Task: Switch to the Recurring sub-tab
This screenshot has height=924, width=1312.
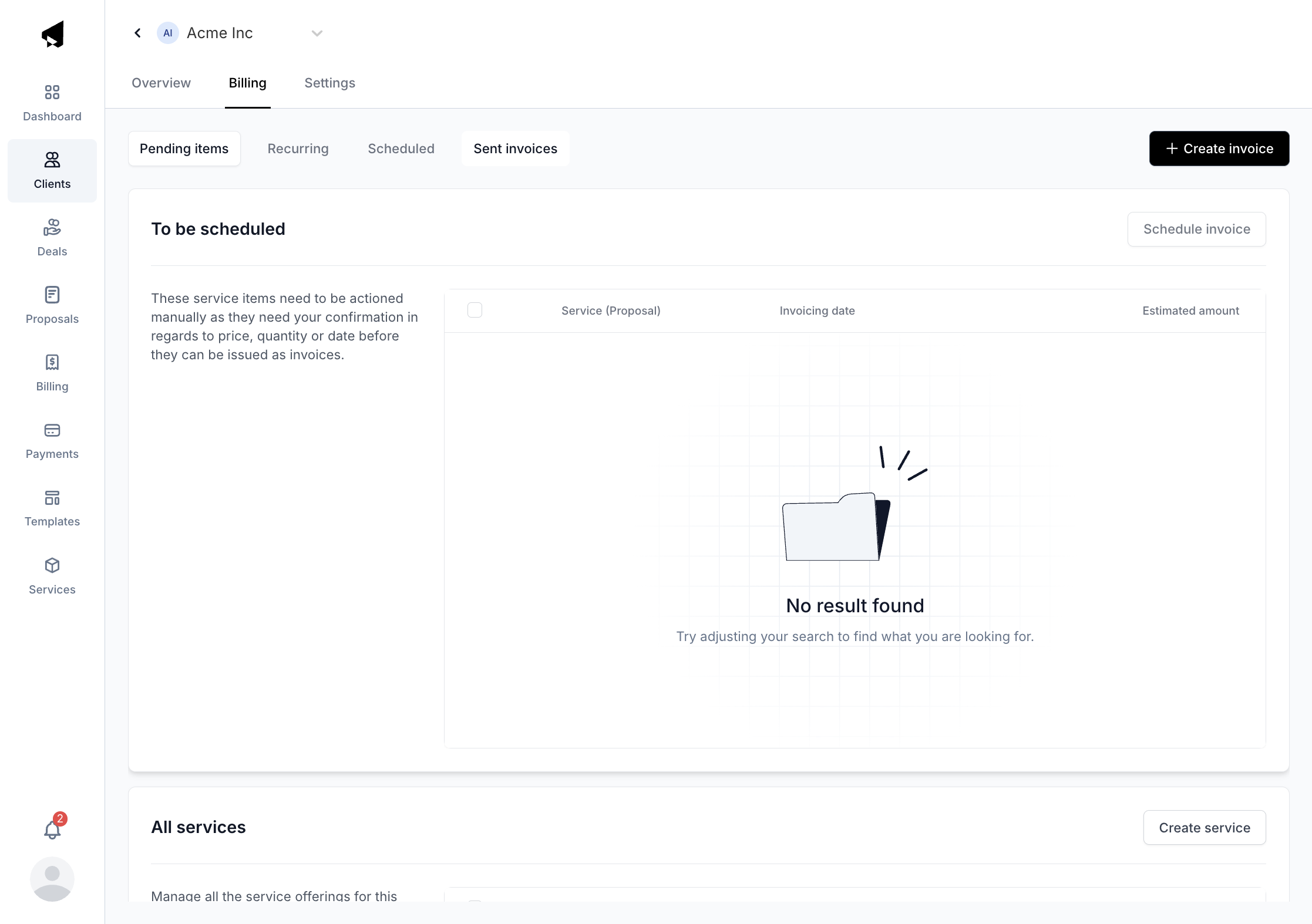Action: [x=298, y=149]
